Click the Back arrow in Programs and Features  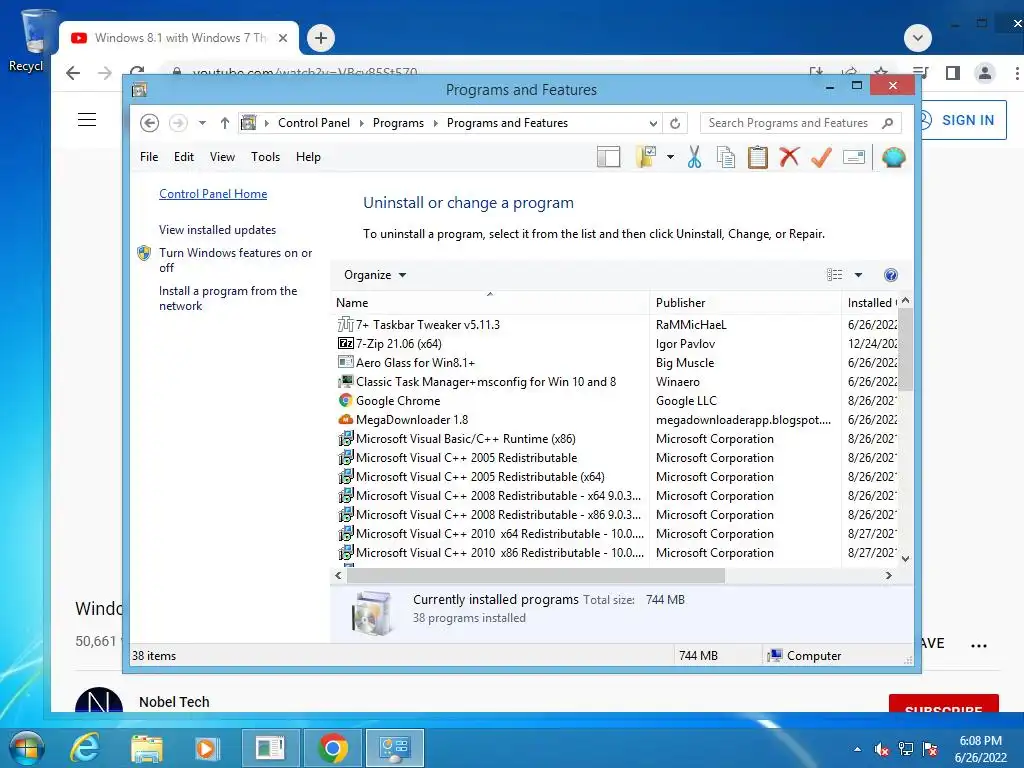pos(150,123)
